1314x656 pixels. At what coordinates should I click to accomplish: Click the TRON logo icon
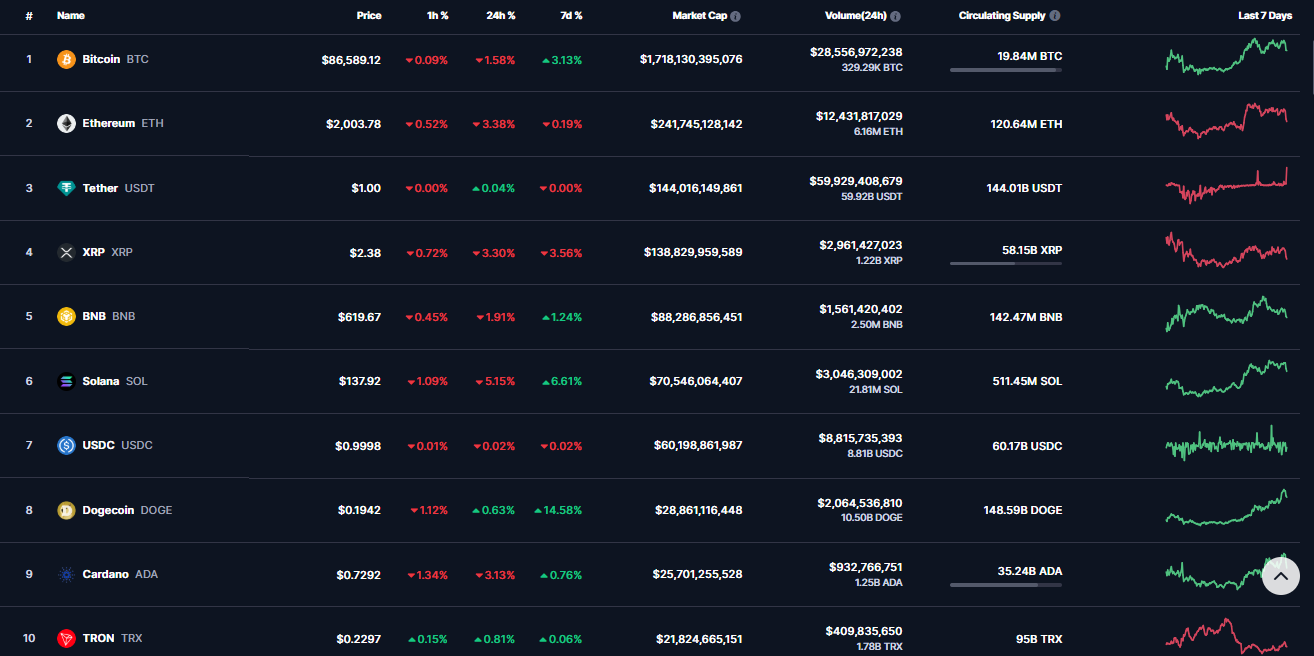tap(67, 638)
